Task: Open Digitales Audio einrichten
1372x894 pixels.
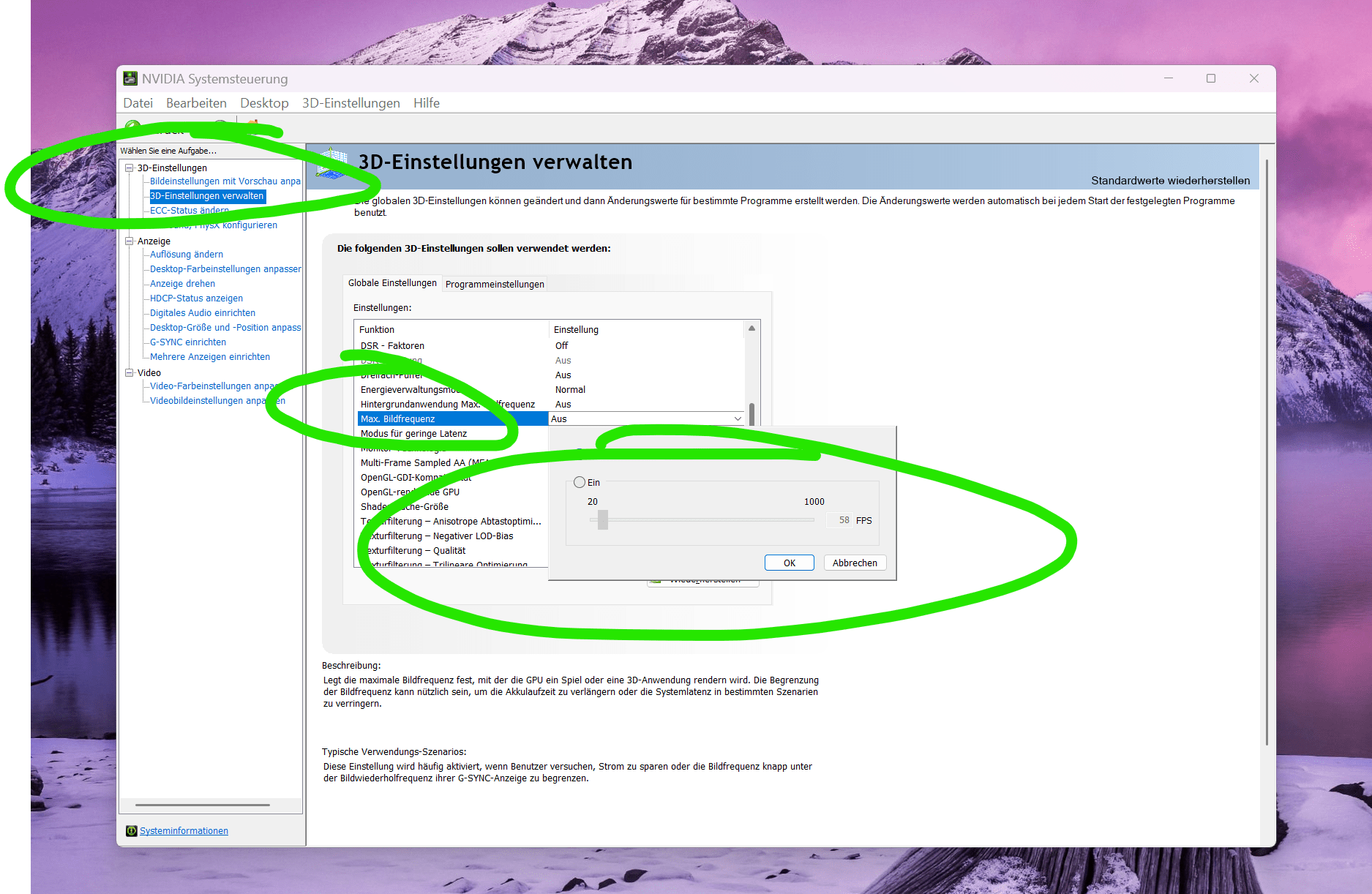Action: [203, 313]
